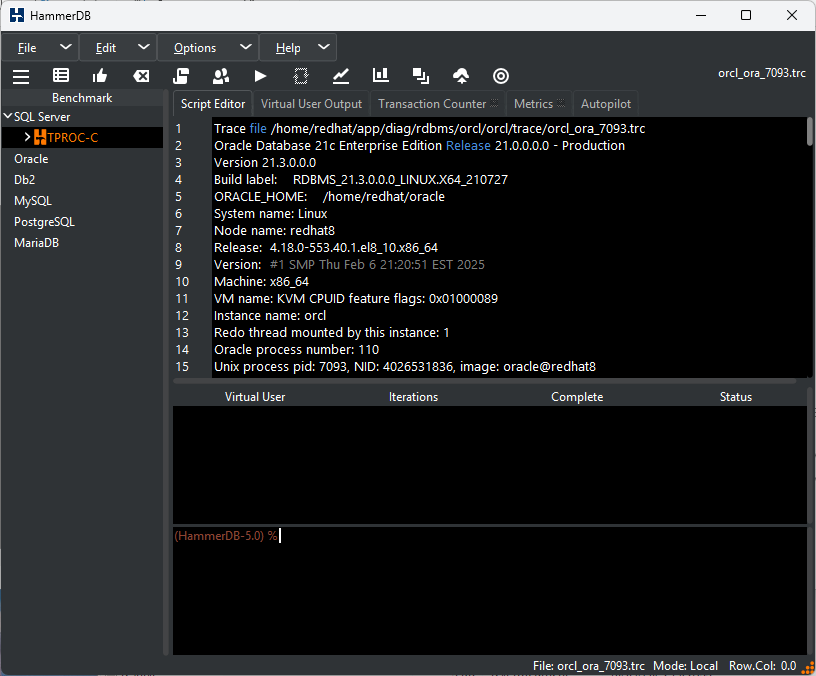Collapse the SQL Server tree node
The height and width of the screenshot is (676, 816).
tap(8, 116)
